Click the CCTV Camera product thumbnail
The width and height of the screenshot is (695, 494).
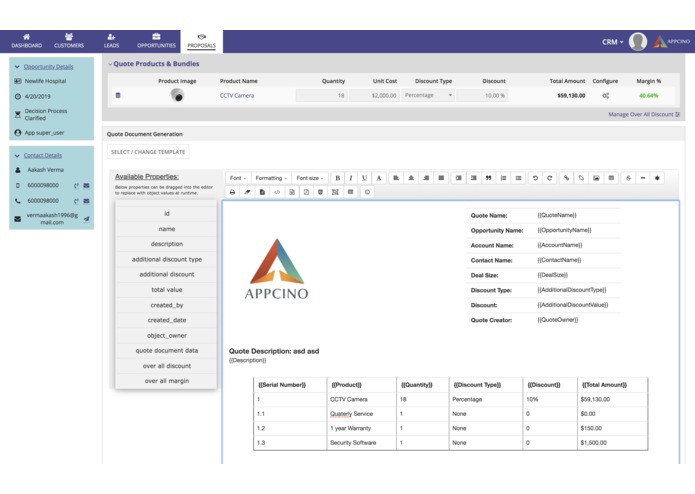(x=177, y=95)
